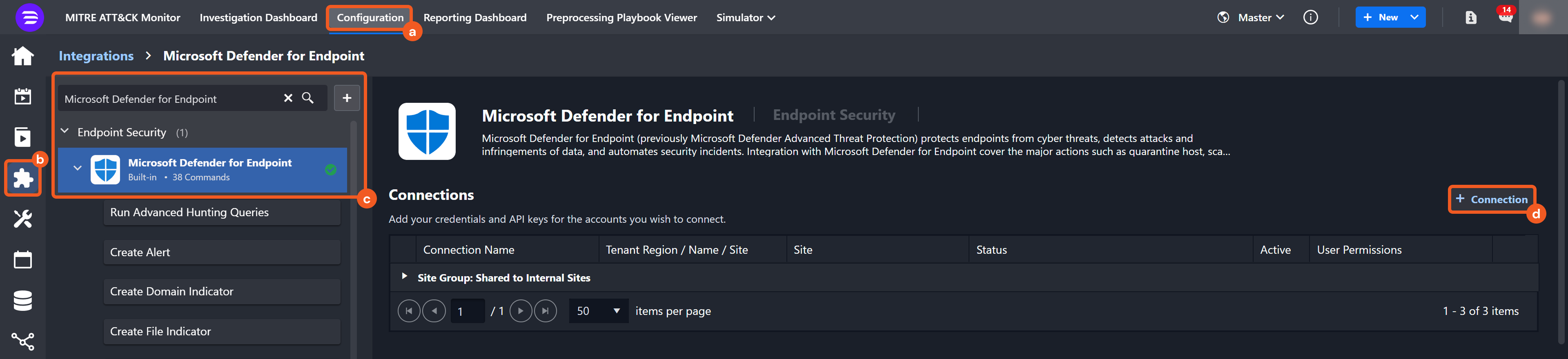The image size is (1568, 359).
Task: Open notifications icon with 14 badge
Action: 1505,17
